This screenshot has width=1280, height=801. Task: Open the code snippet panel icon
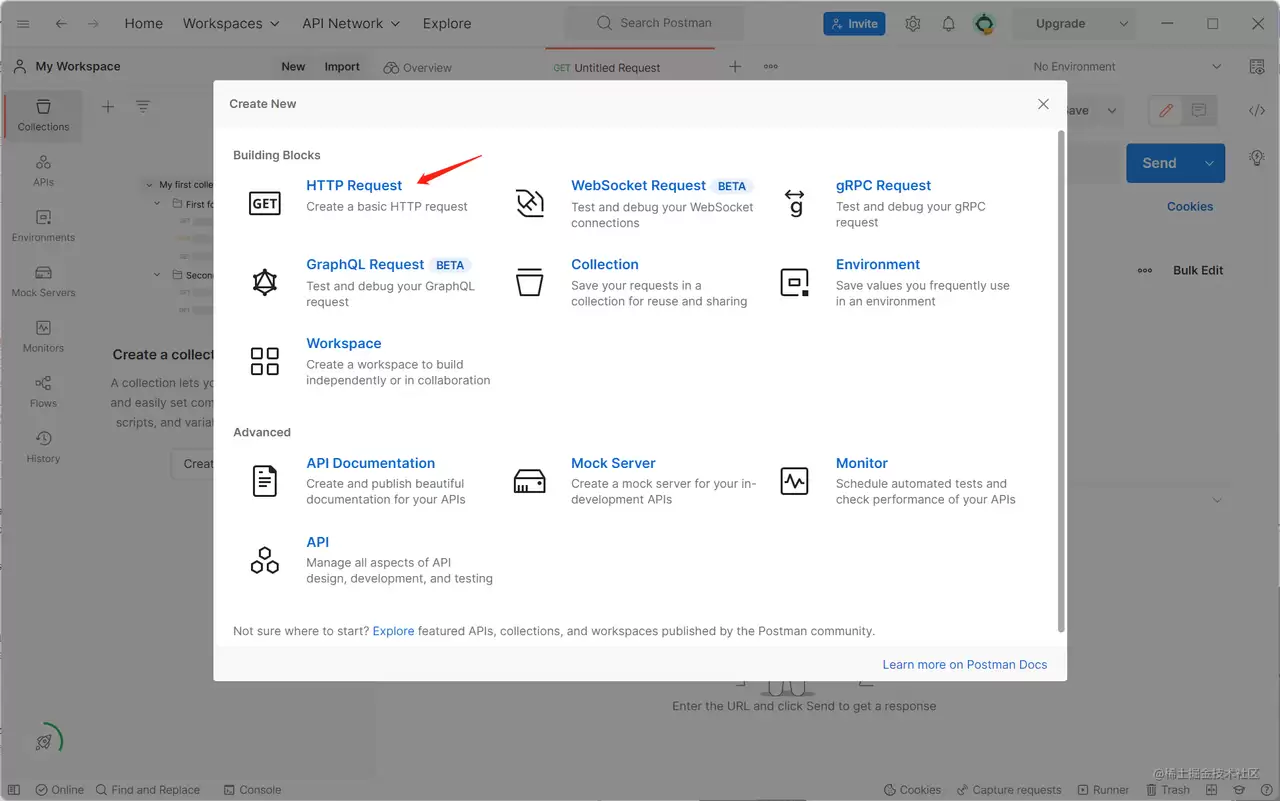[x=1257, y=111]
